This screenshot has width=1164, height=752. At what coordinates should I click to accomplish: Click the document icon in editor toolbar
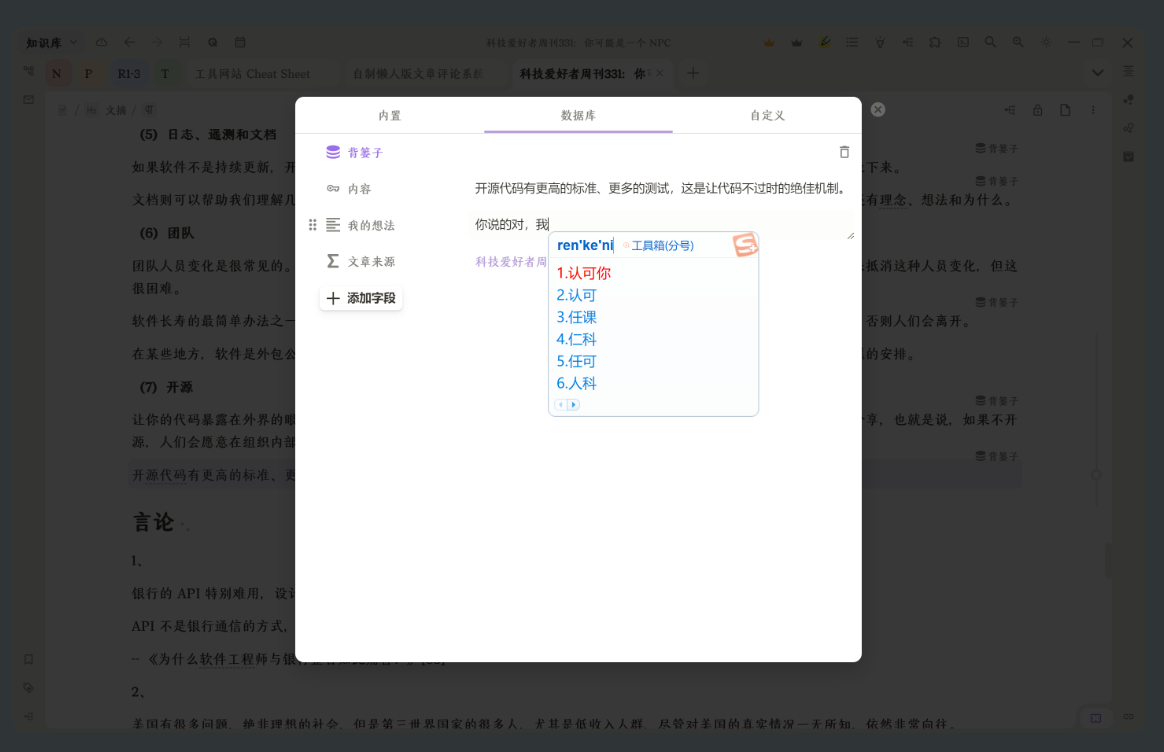[1065, 110]
